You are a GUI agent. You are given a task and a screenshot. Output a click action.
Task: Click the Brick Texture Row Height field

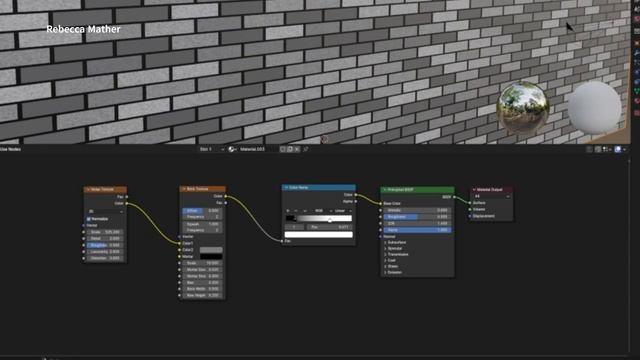pyautogui.click(x=202, y=295)
